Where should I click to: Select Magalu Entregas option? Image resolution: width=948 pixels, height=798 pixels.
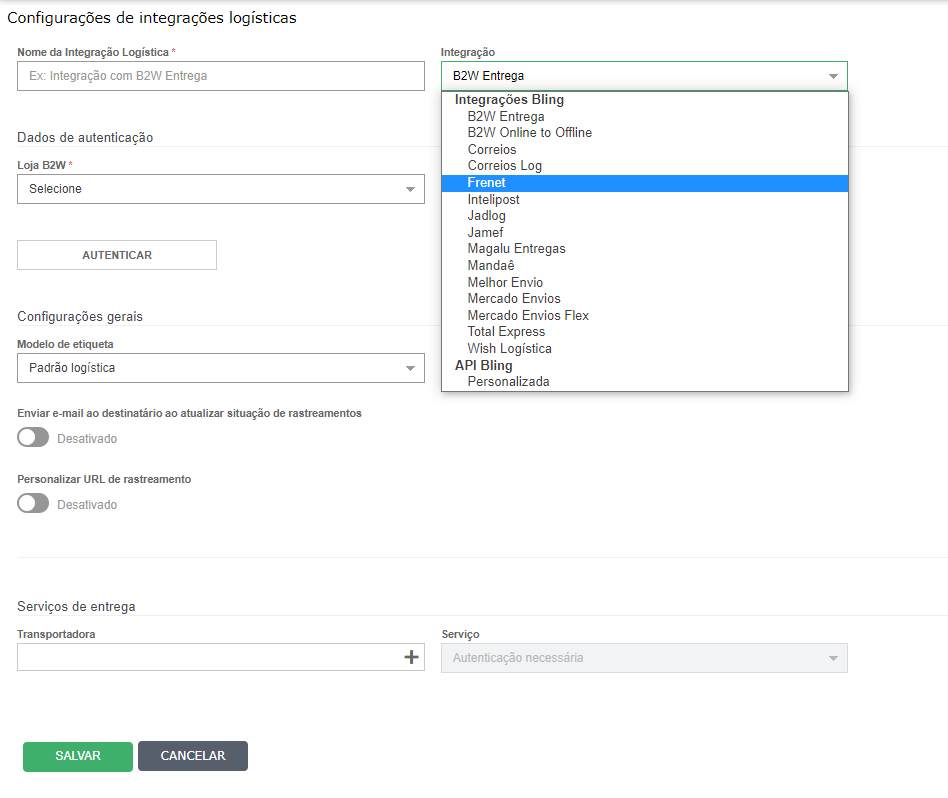point(516,248)
